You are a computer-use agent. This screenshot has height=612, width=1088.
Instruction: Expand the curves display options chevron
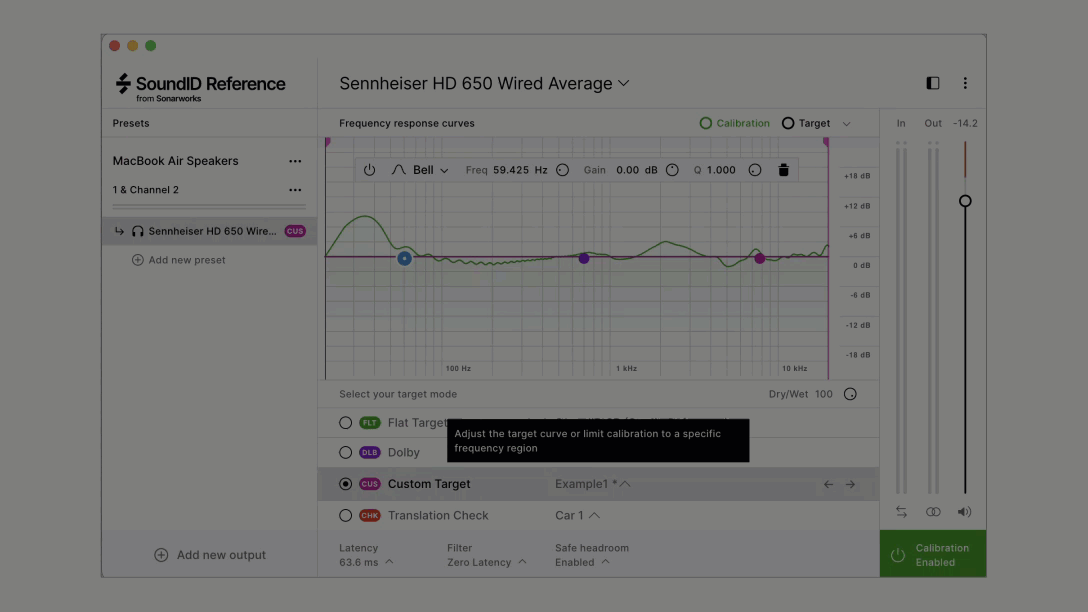(x=847, y=124)
